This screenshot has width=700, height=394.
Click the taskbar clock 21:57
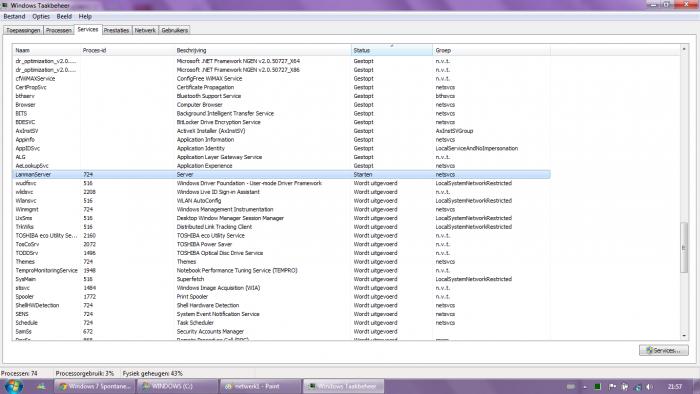pyautogui.click(x=675, y=387)
